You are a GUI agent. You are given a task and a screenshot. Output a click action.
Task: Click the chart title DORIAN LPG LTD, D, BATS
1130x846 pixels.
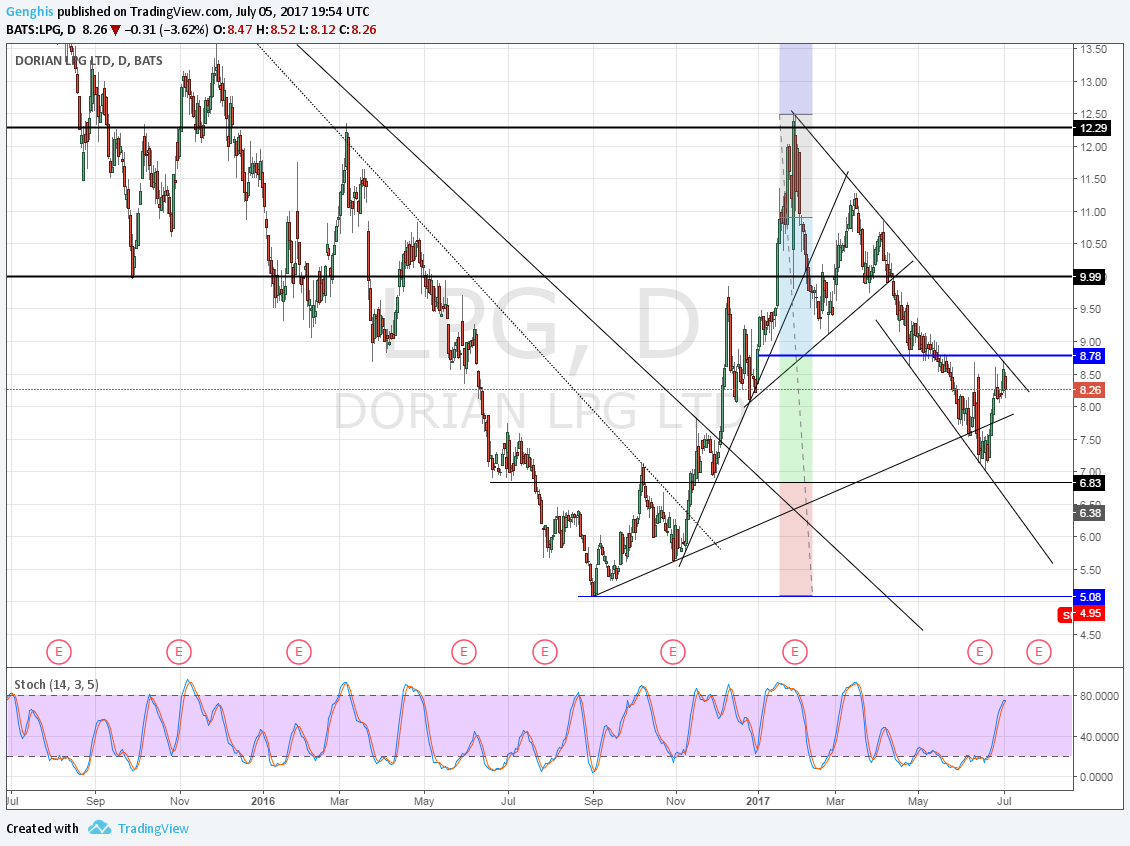point(89,61)
